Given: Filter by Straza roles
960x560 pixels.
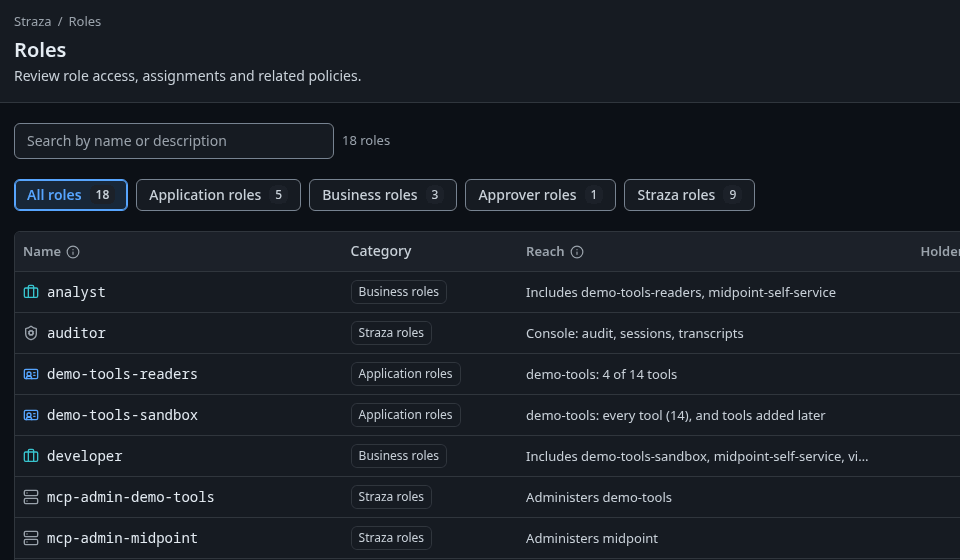Looking at the screenshot, I should coord(689,195).
